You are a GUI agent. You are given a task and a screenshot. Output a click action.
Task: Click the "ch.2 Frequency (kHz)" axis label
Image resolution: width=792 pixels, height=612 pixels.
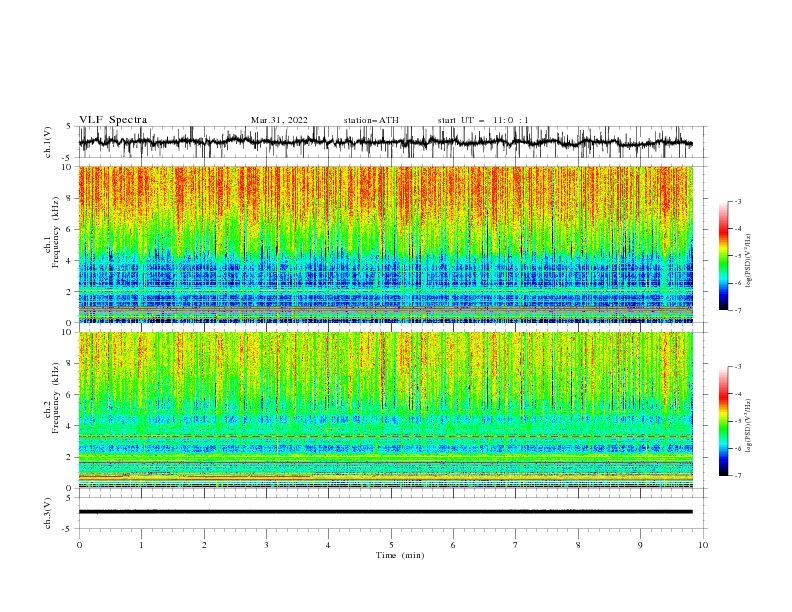(x=52, y=398)
